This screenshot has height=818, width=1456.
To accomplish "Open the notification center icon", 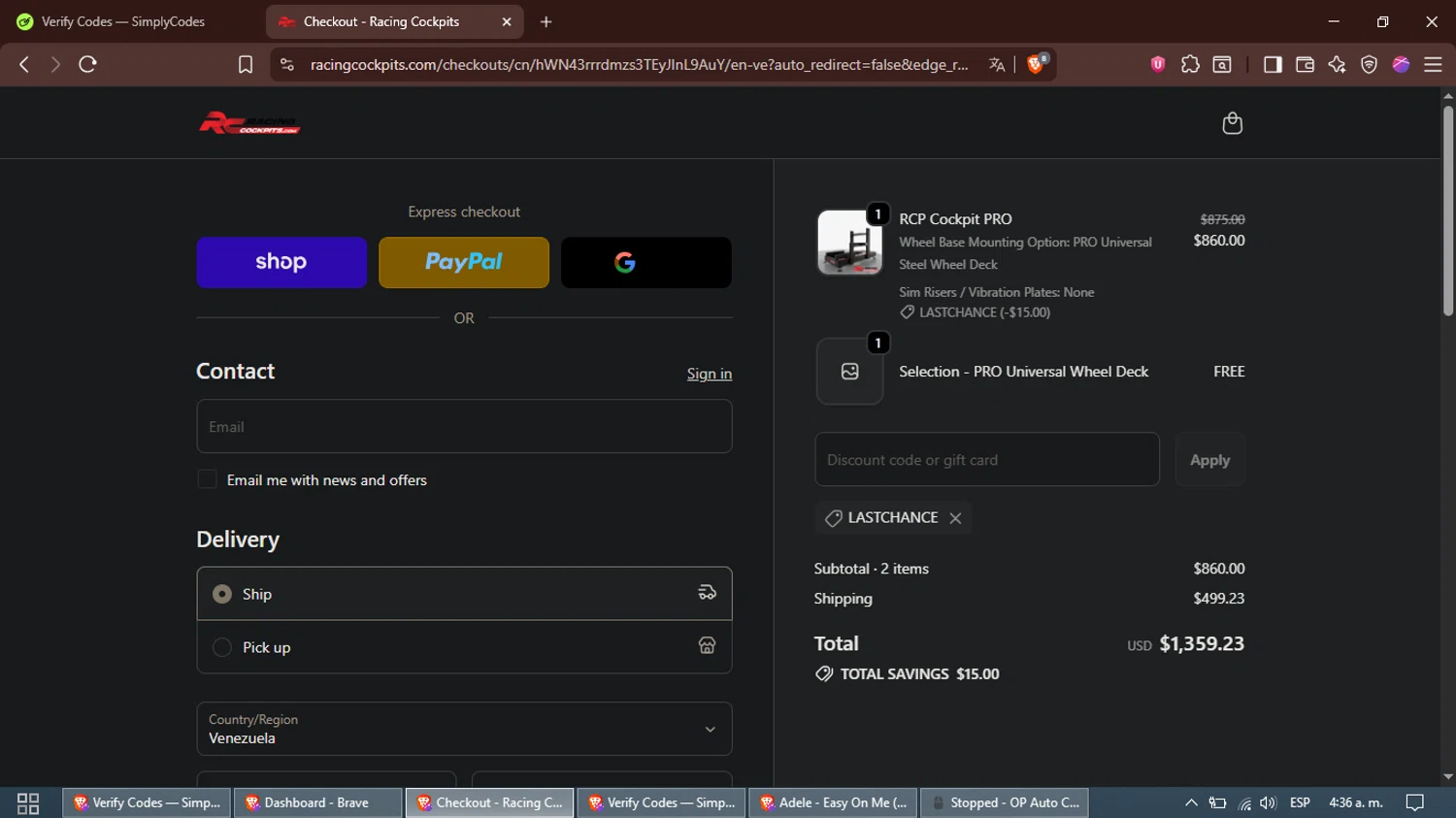I will pyautogui.click(x=1415, y=802).
